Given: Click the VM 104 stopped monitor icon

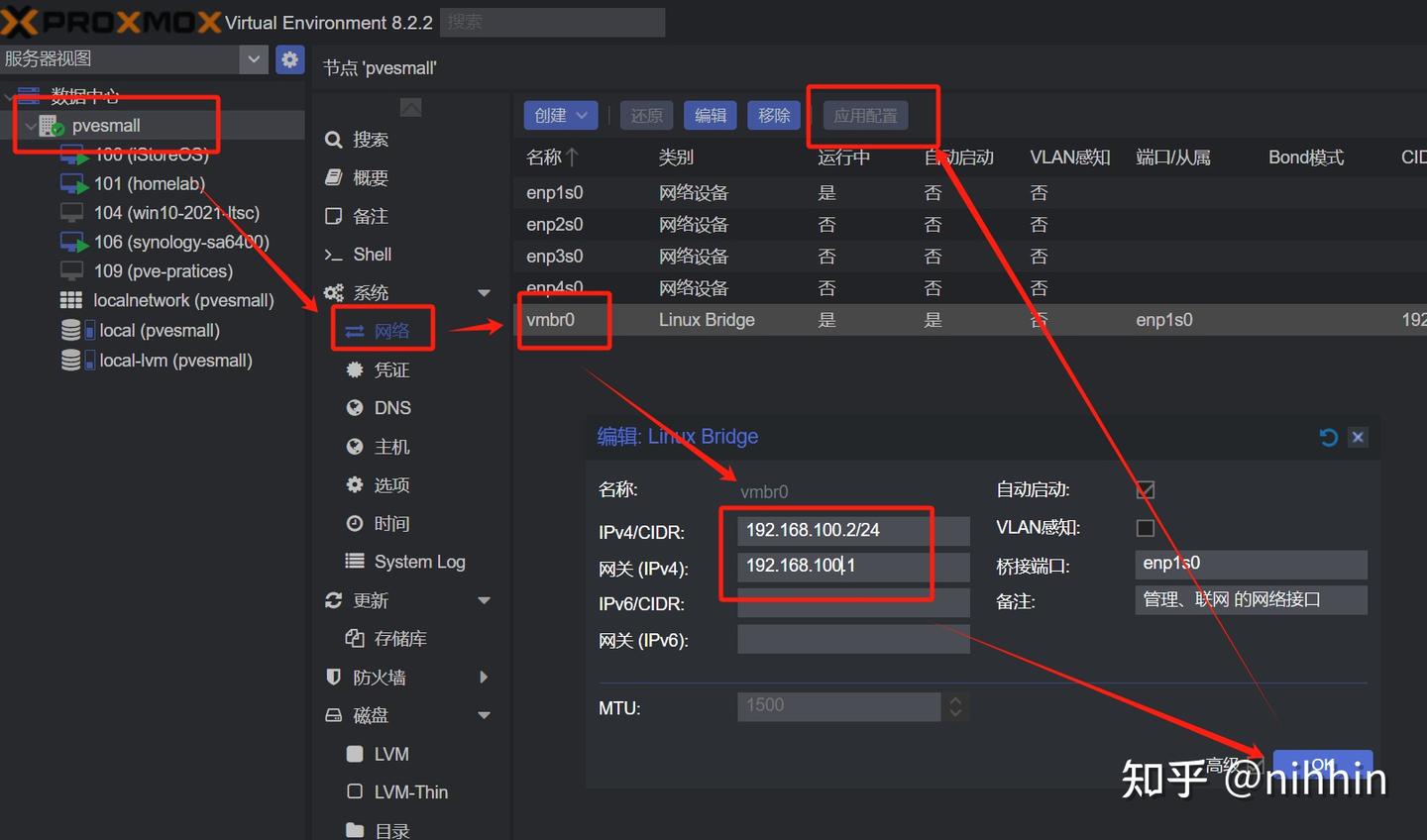Looking at the screenshot, I should pyautogui.click(x=71, y=213).
